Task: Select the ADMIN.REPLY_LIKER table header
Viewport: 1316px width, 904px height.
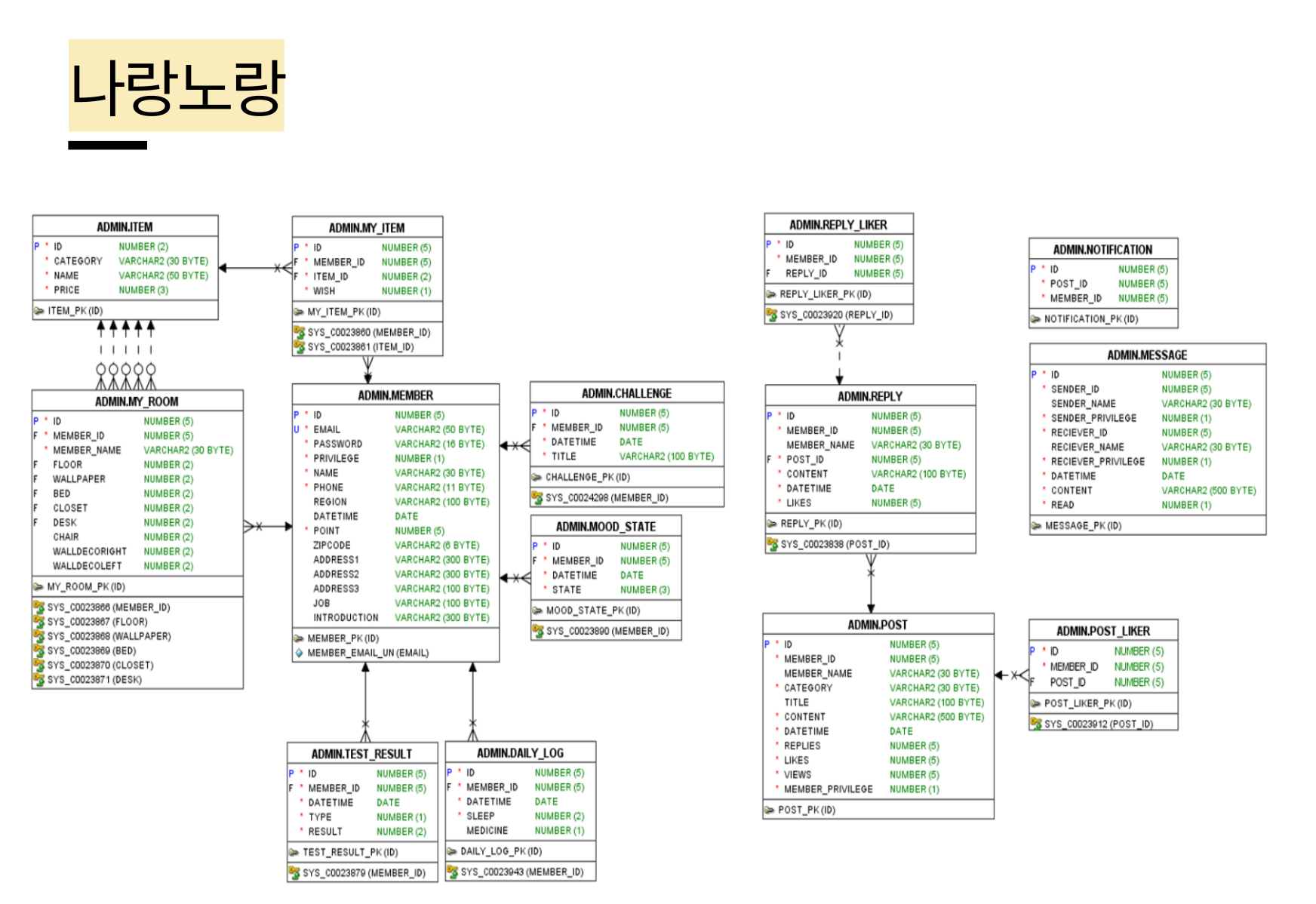Action: 838,224
